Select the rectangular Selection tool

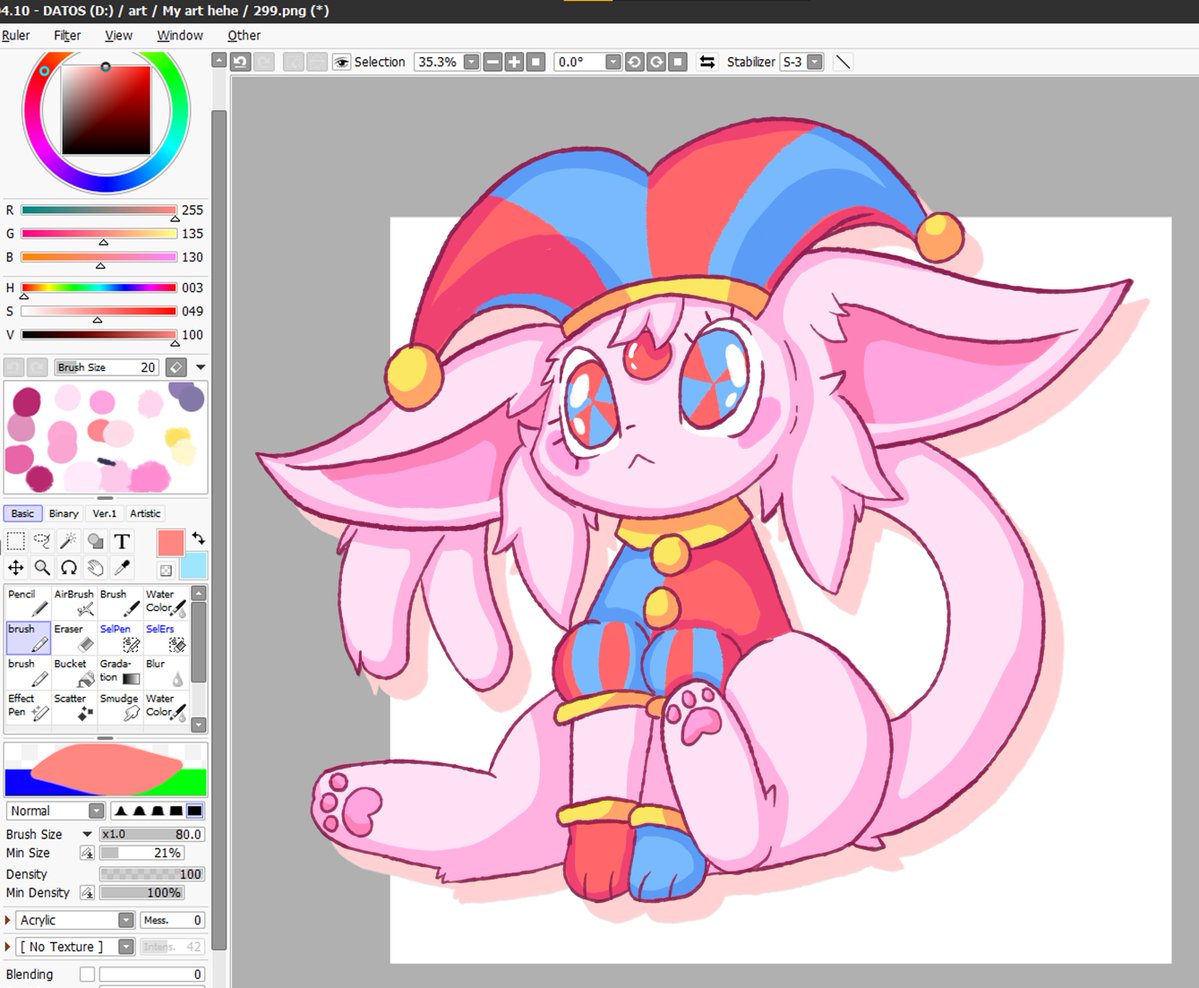15,541
